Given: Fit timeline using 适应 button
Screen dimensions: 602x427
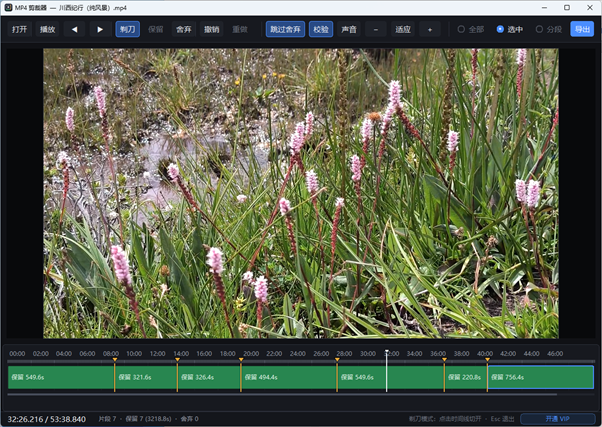Looking at the screenshot, I should pos(403,29).
